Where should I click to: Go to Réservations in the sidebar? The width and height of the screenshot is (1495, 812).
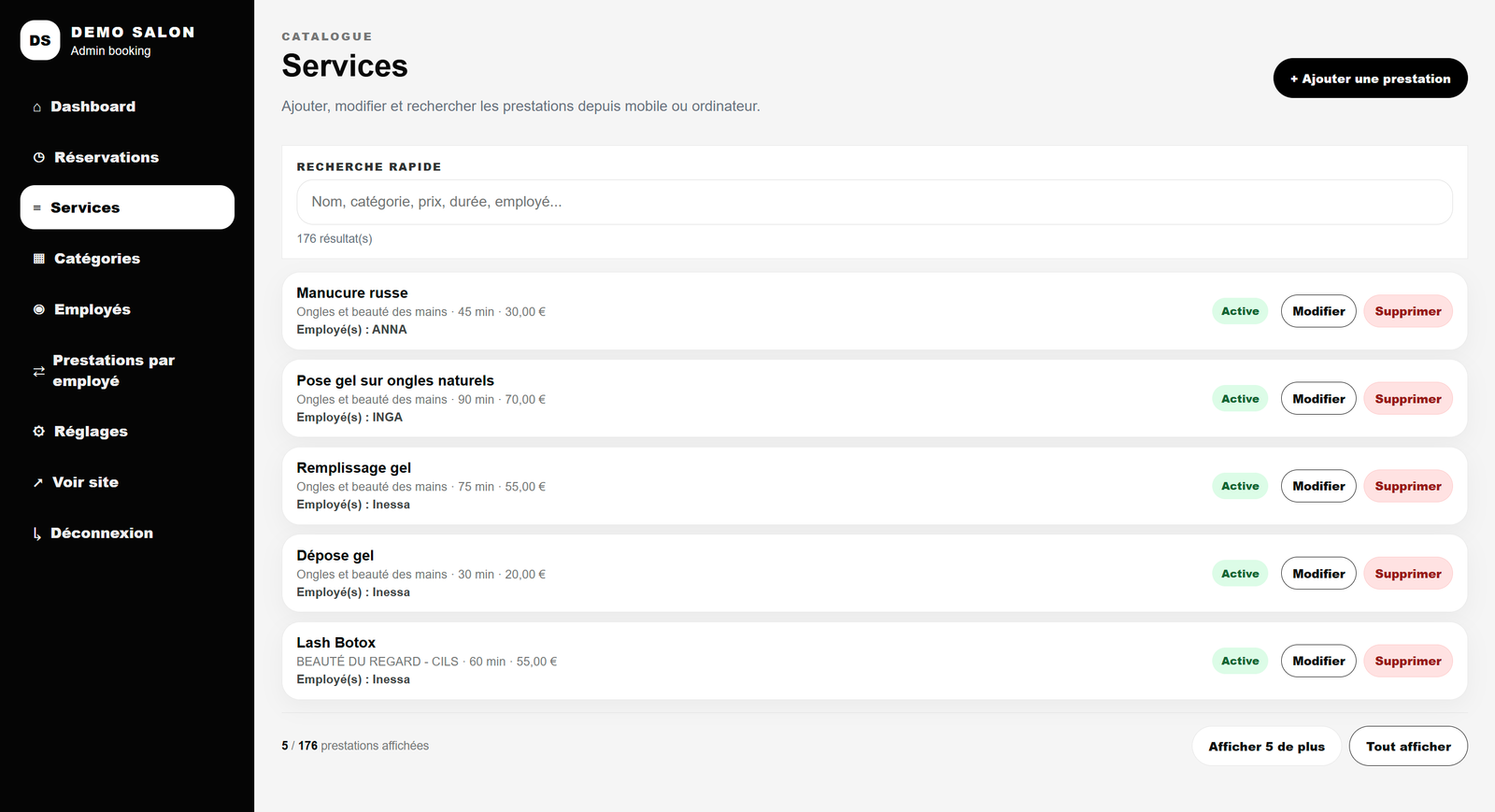tap(127, 157)
